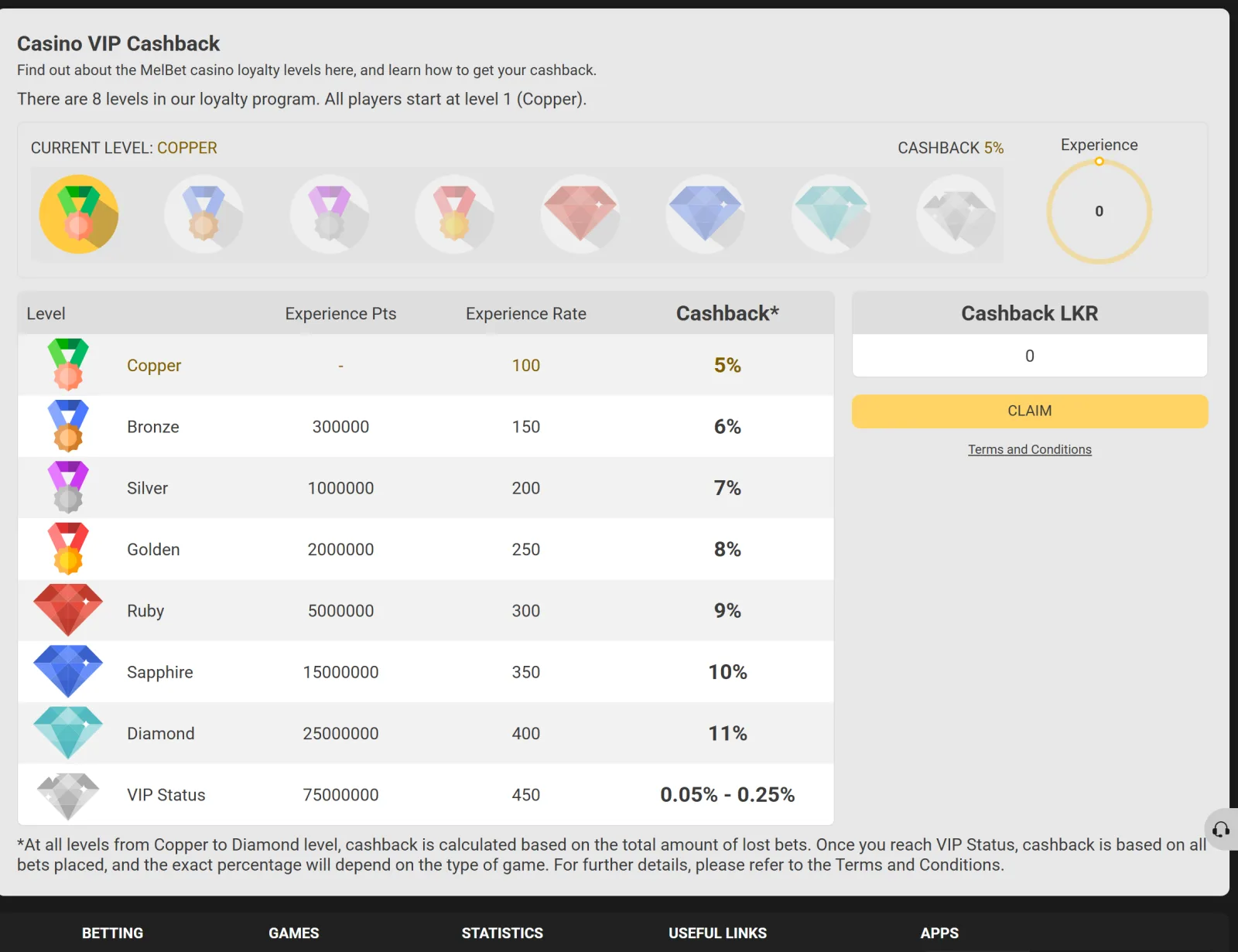Screen dimensions: 1238x952
Task: Click the Cashback LKR panel heading
Action: [x=1030, y=313]
